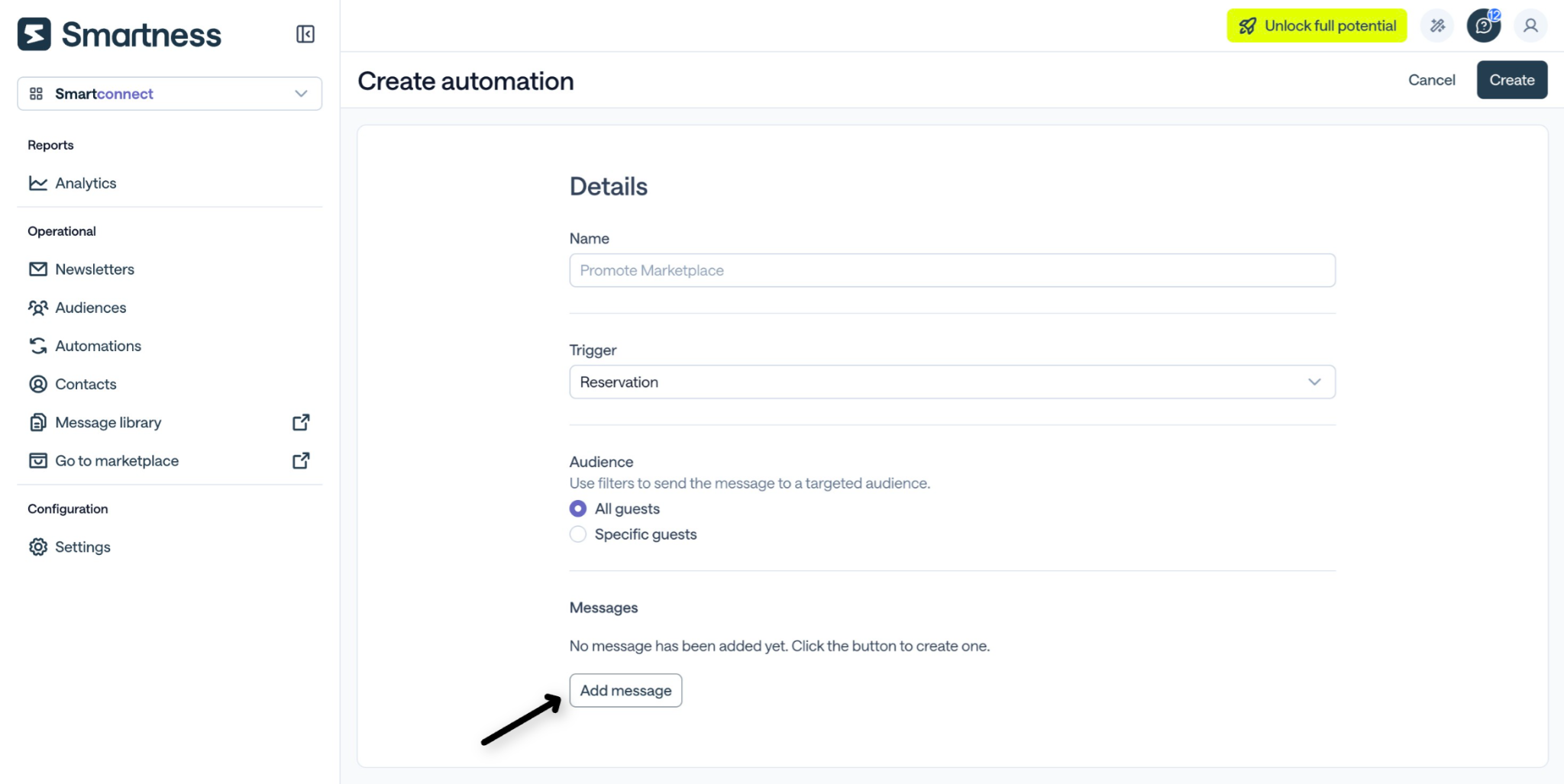
Task: Open external link icon beside Go to marketplace
Action: tap(301, 460)
